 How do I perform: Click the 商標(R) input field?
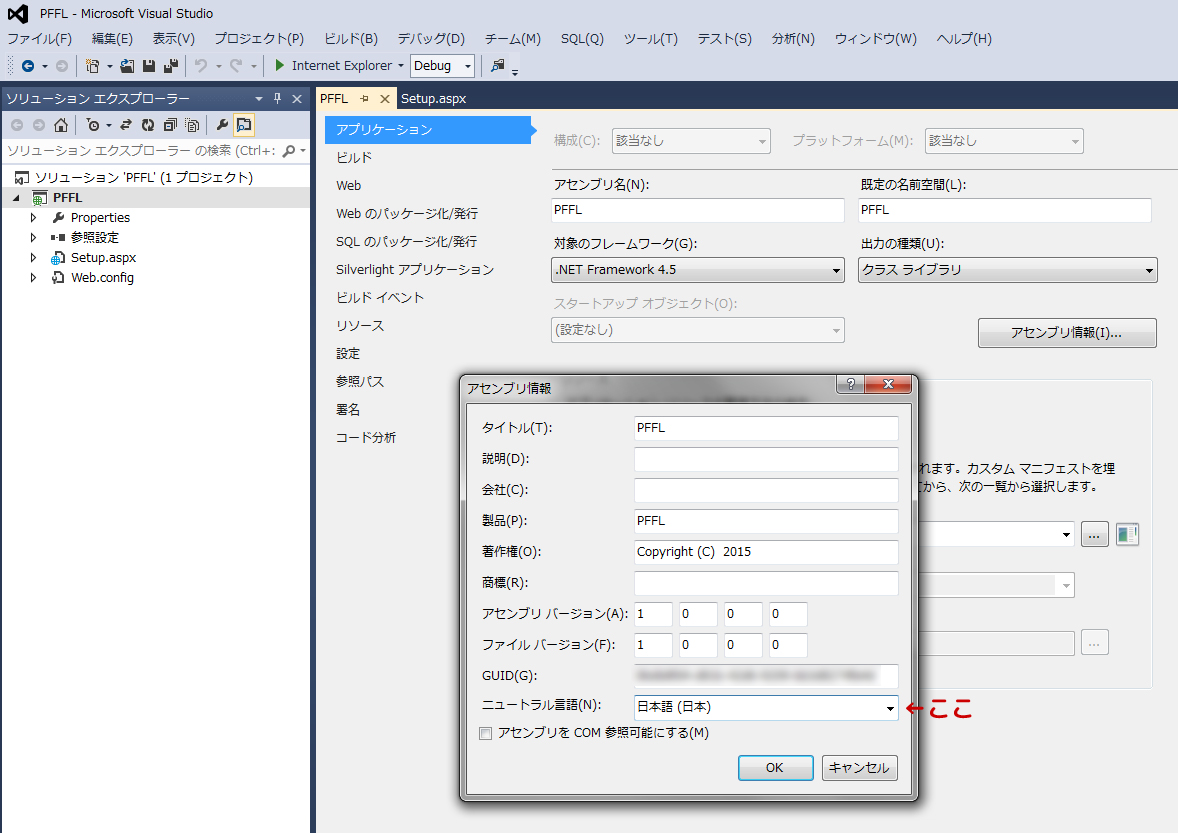766,583
